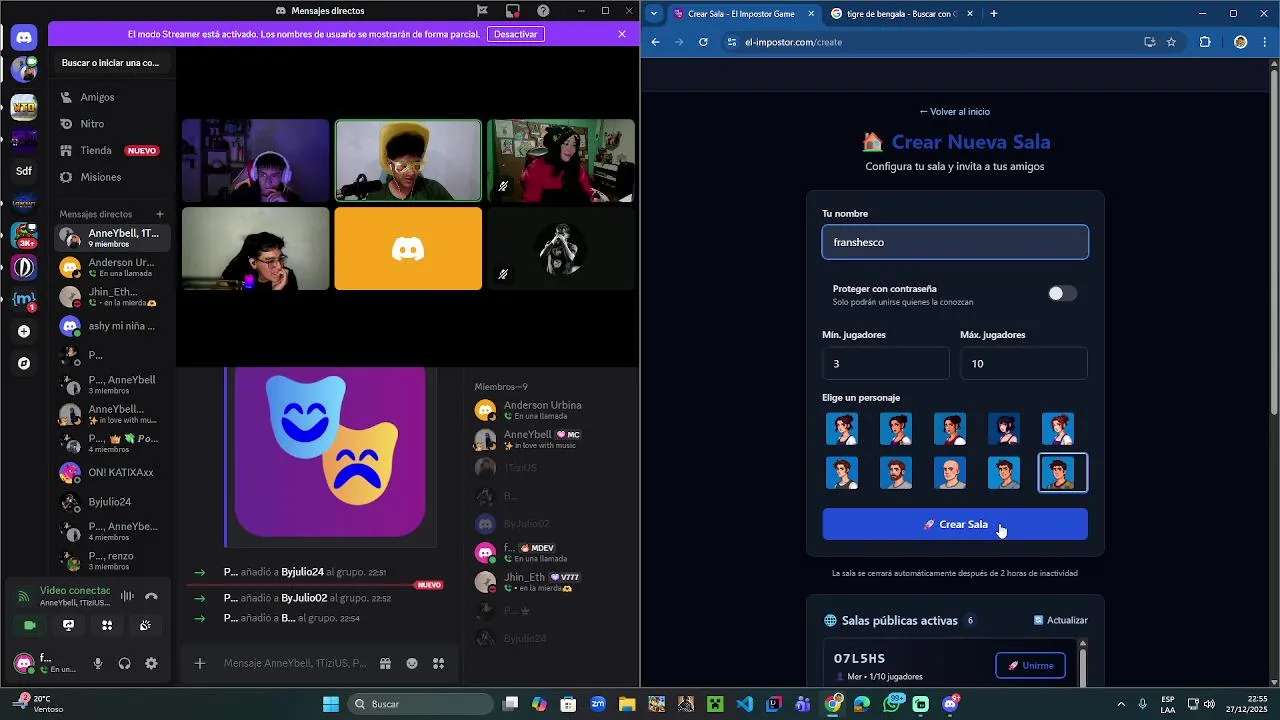Toggle camera in the Discord voice panel
Screen dimensions: 1280x720
tap(30, 625)
